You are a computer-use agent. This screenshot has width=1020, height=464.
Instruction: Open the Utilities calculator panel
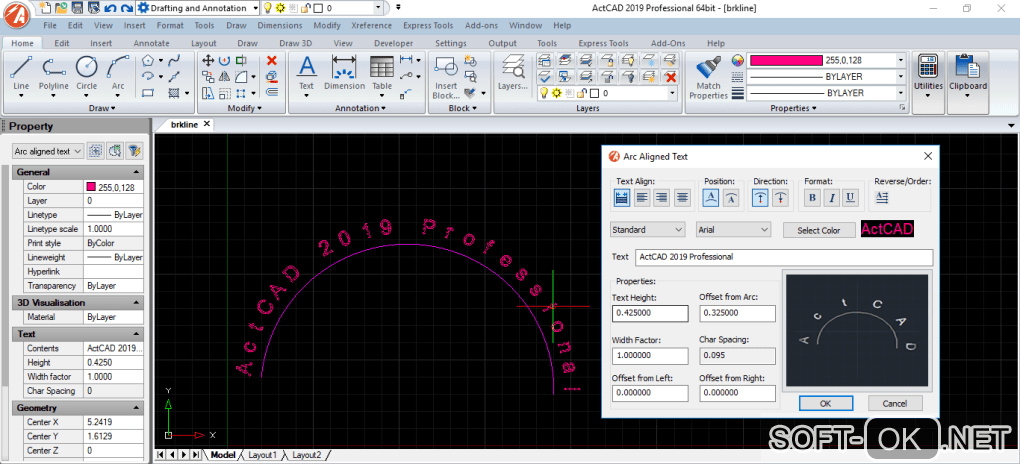click(x=928, y=77)
